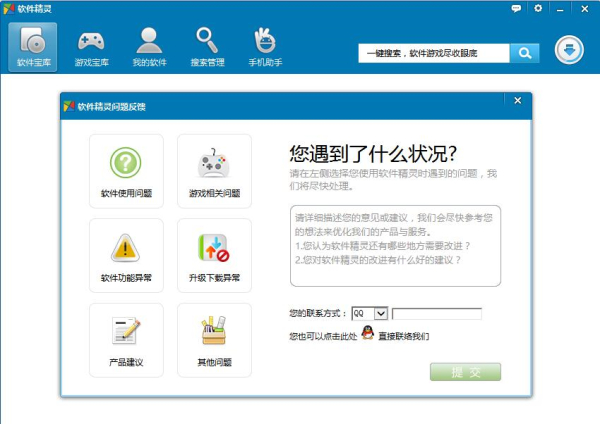The width and height of the screenshot is (600, 424).
Task: Switch to the 游戏宝库 games tab
Action: [x=91, y=47]
